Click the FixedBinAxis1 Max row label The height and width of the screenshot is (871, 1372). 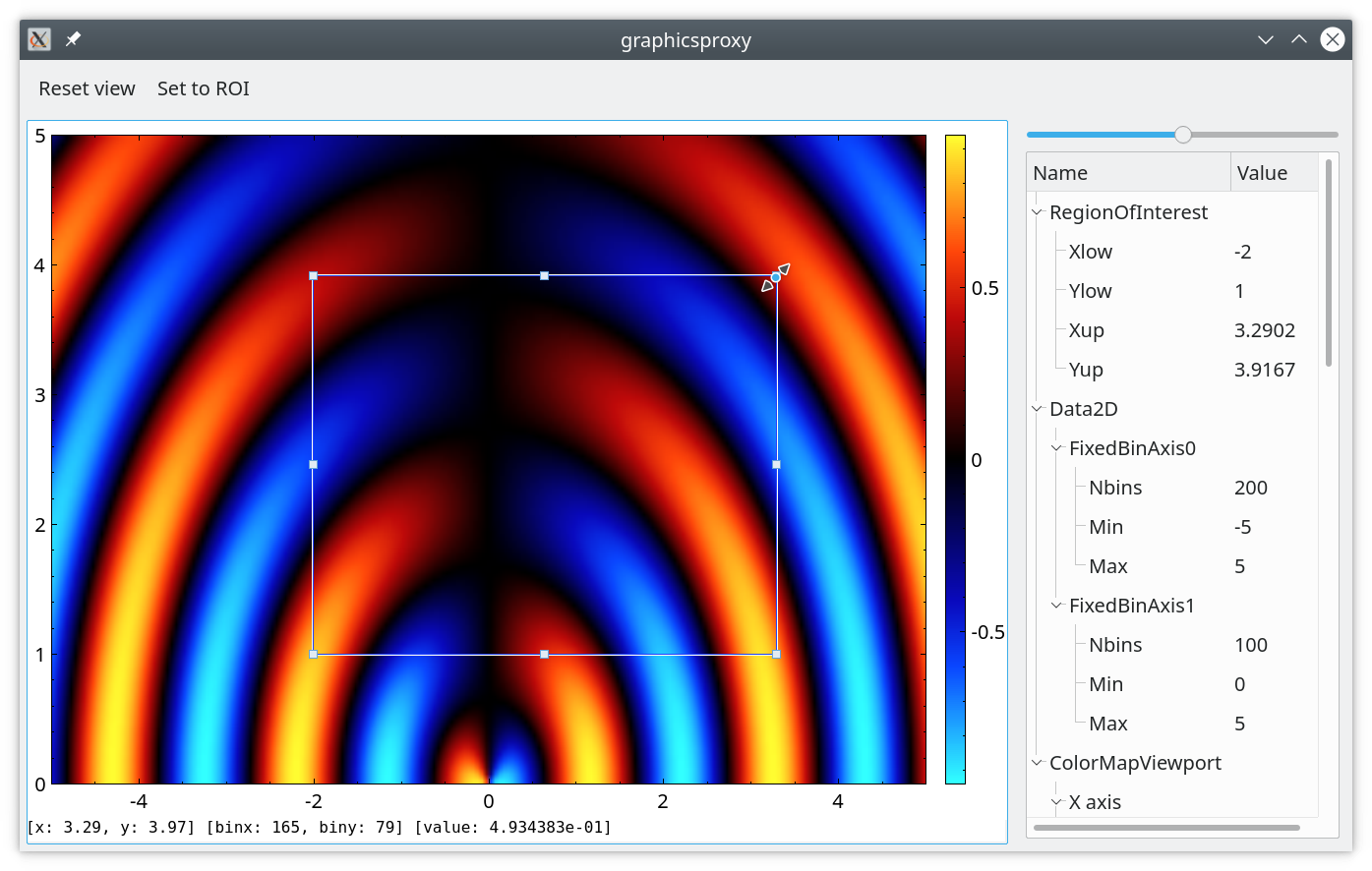(1108, 724)
